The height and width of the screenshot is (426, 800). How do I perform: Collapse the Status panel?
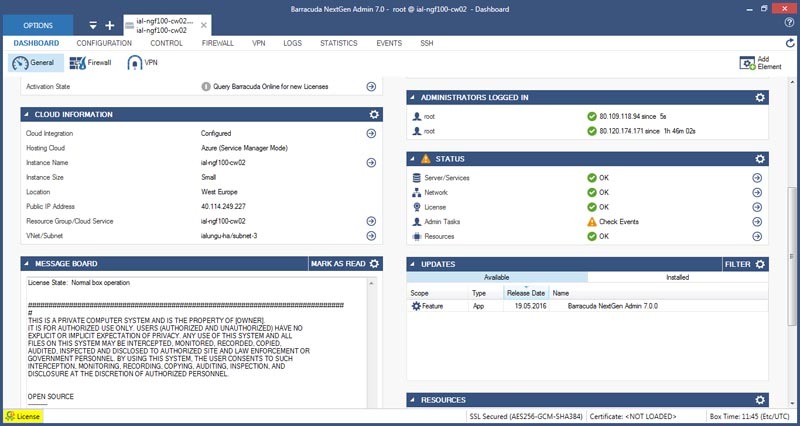point(412,159)
